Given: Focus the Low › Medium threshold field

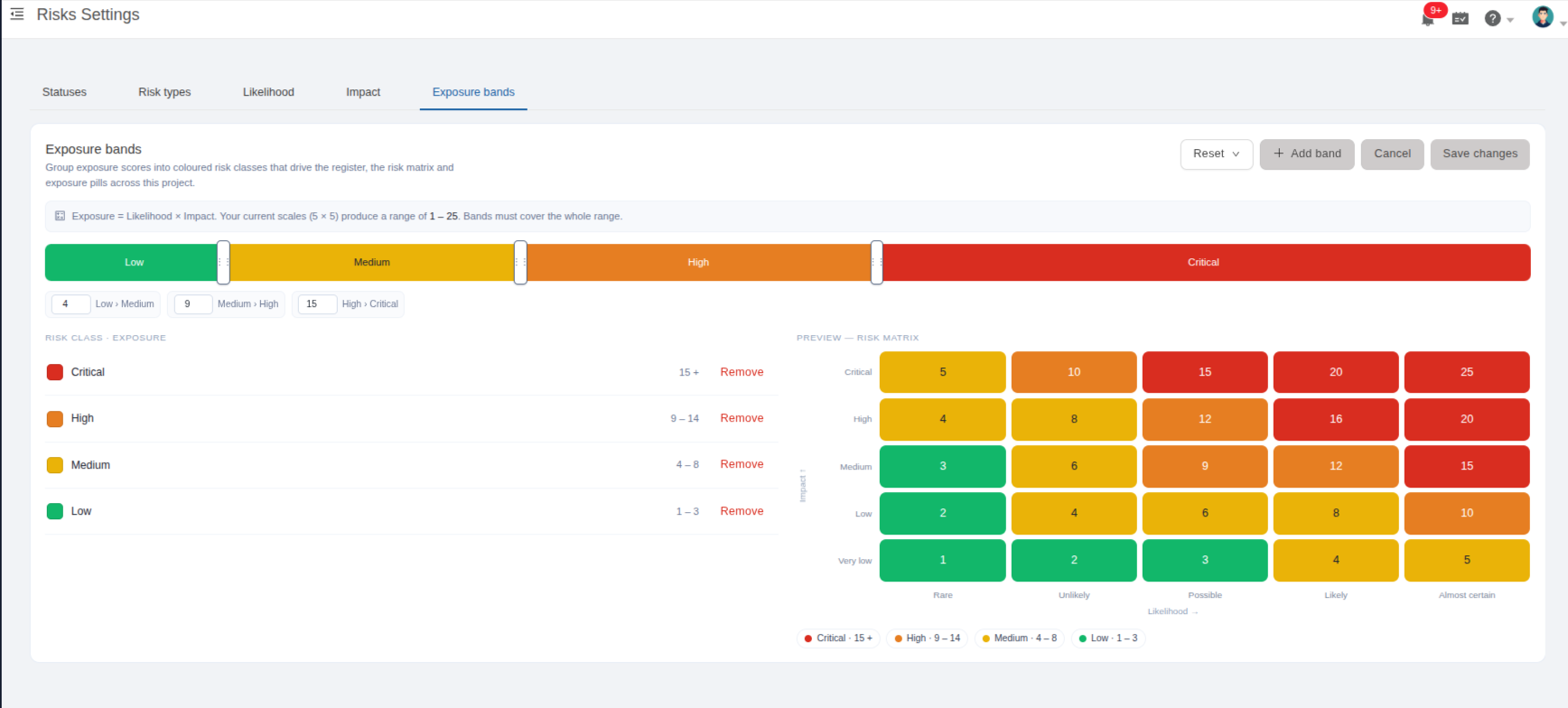Looking at the screenshot, I should (x=70, y=304).
